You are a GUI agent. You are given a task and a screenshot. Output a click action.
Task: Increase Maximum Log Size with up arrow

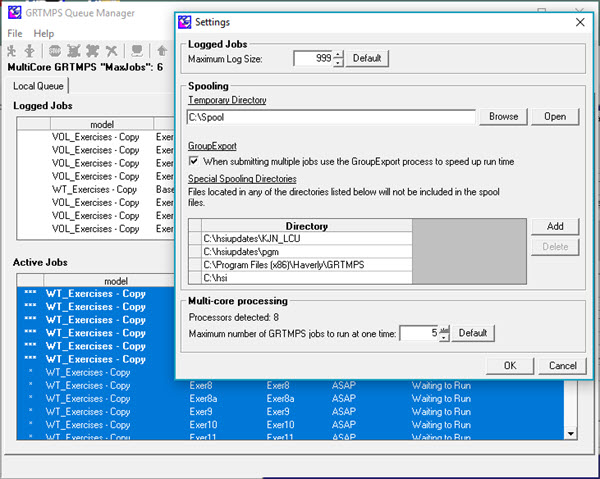pos(338,54)
